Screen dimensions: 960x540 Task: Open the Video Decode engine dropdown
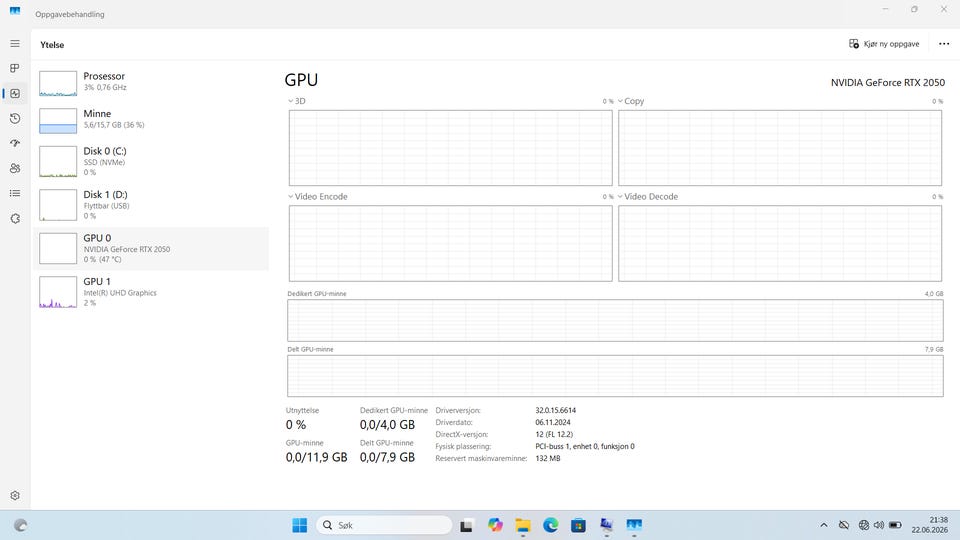point(647,197)
